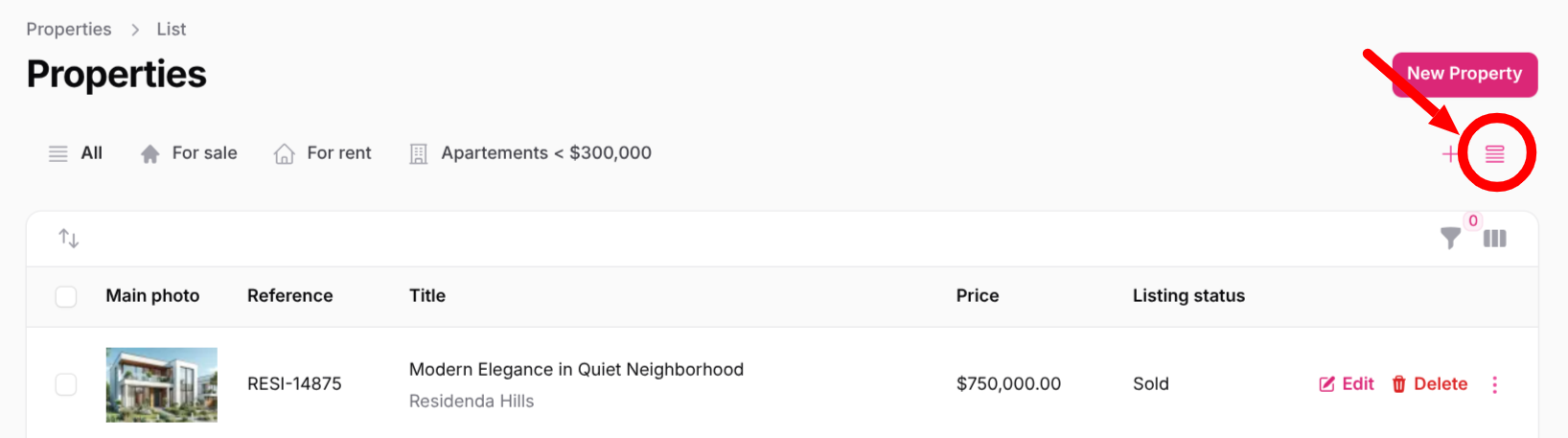This screenshot has width=1568, height=438.
Task: Open the table filter funnel icon
Action: coord(1450,239)
